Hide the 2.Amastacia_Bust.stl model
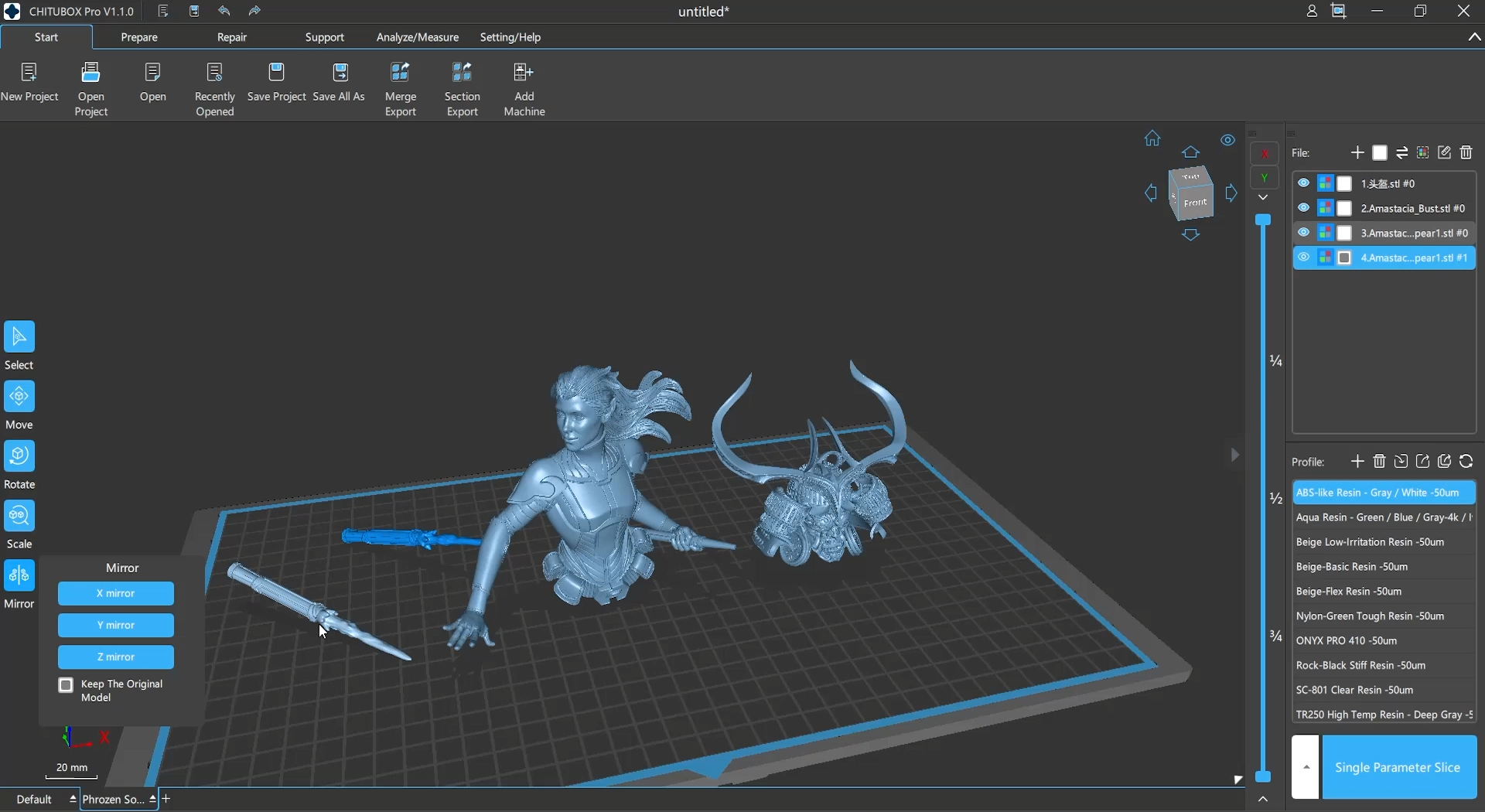This screenshot has width=1485, height=812. coord(1304,208)
